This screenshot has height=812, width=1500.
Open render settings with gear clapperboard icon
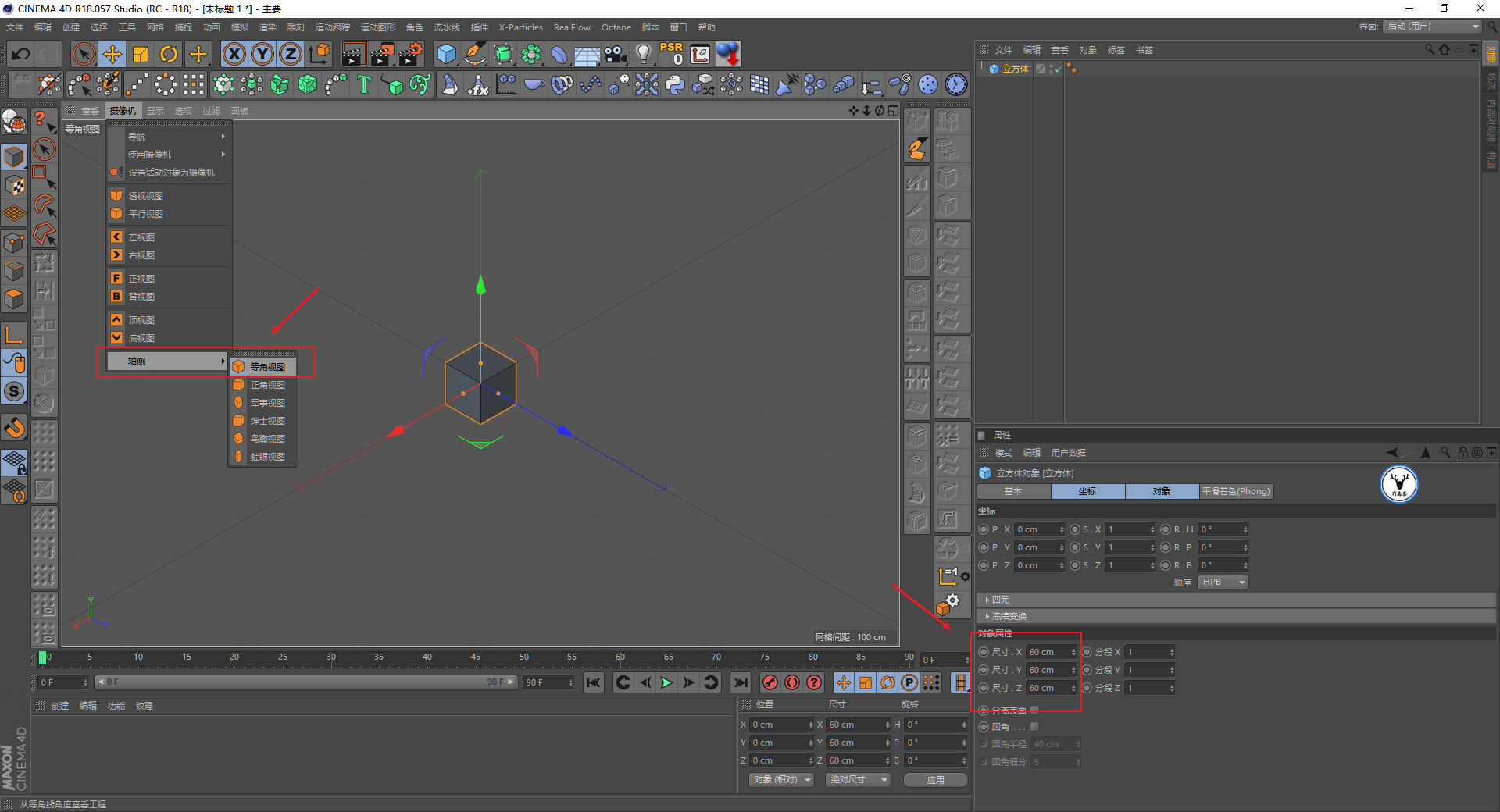(x=411, y=54)
